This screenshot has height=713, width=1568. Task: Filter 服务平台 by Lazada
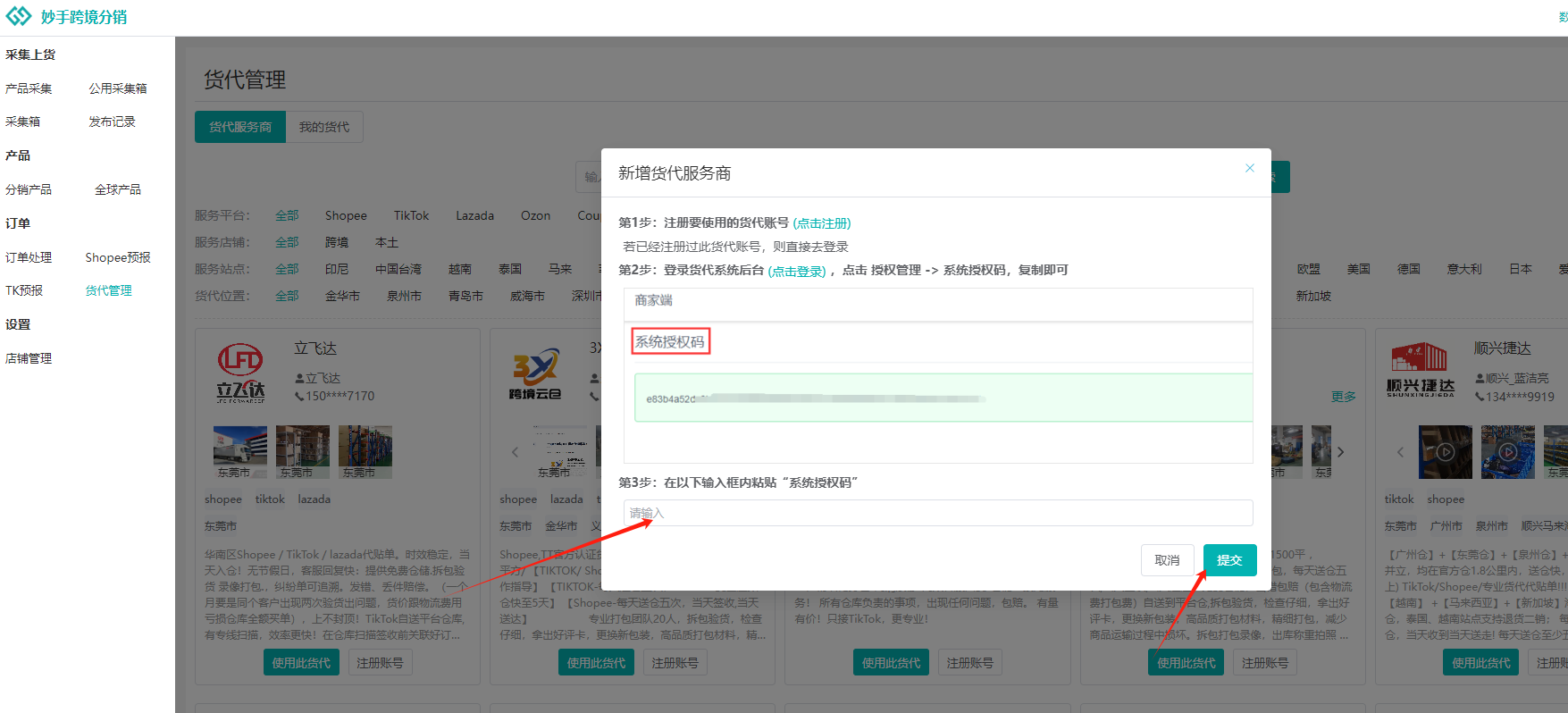(x=474, y=215)
